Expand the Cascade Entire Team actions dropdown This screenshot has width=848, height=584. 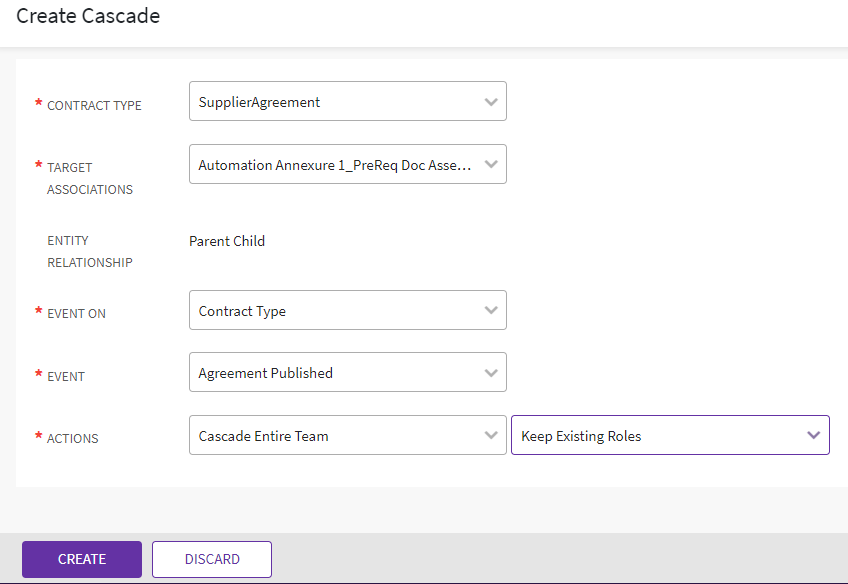(x=335, y=436)
